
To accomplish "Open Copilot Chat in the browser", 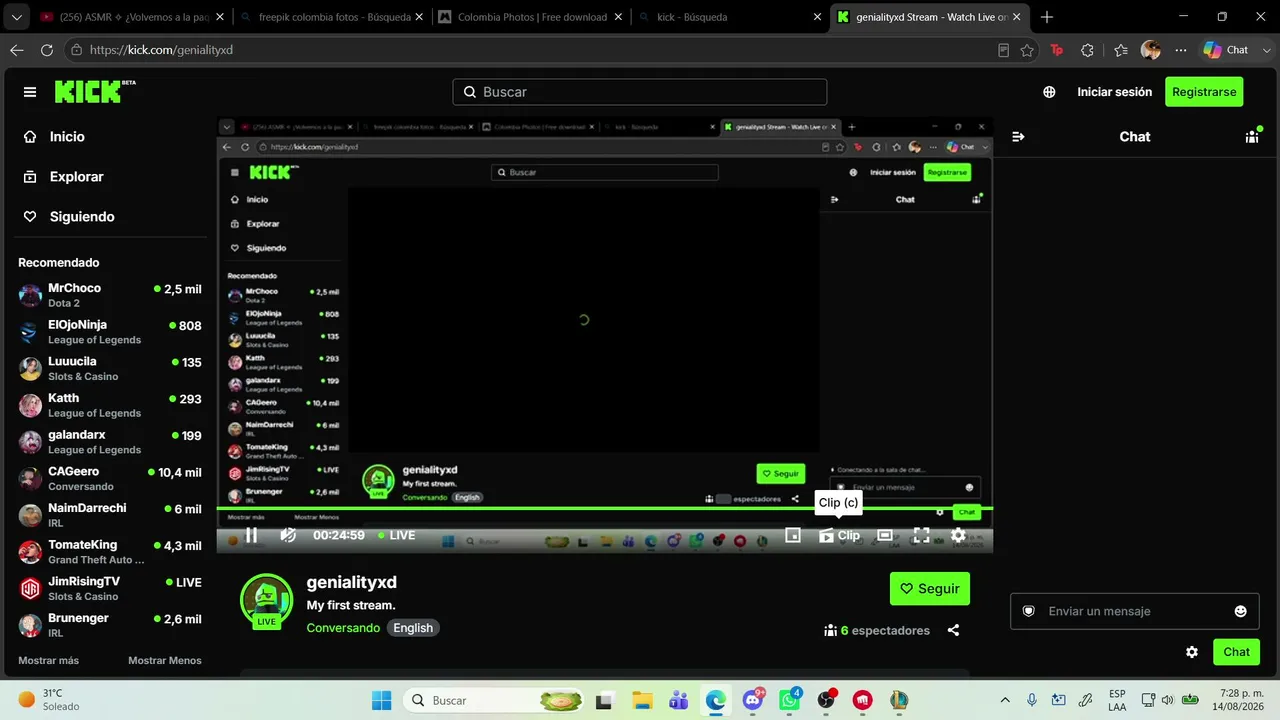I will point(1226,50).
